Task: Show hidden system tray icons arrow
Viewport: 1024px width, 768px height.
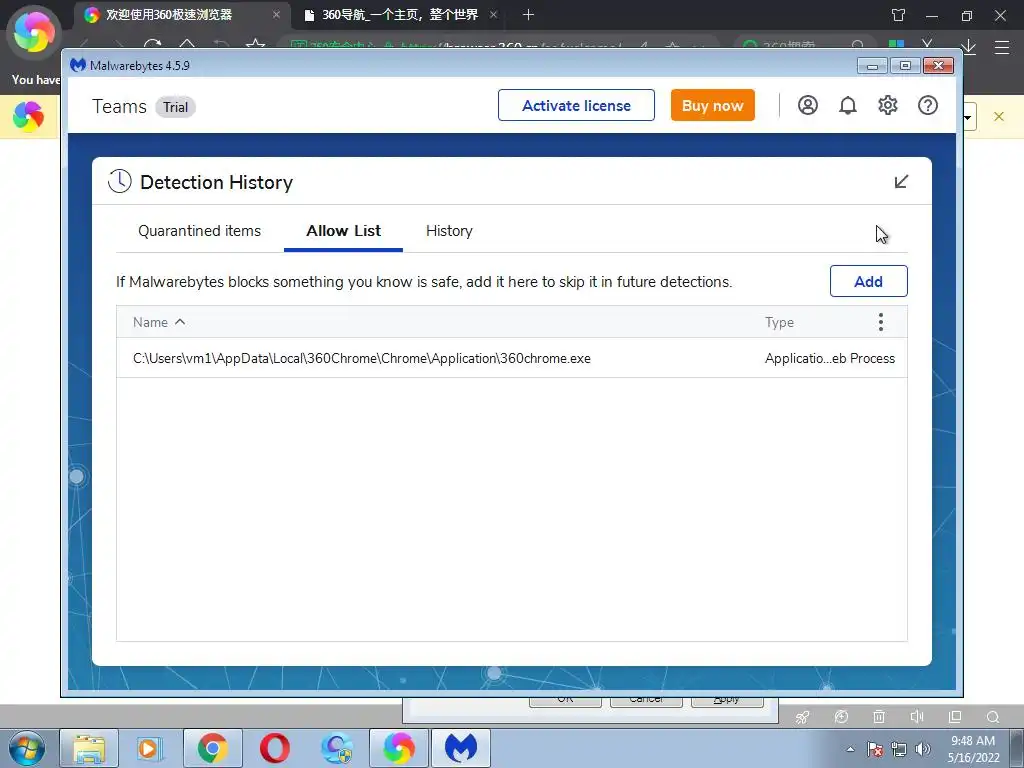Action: (850, 749)
